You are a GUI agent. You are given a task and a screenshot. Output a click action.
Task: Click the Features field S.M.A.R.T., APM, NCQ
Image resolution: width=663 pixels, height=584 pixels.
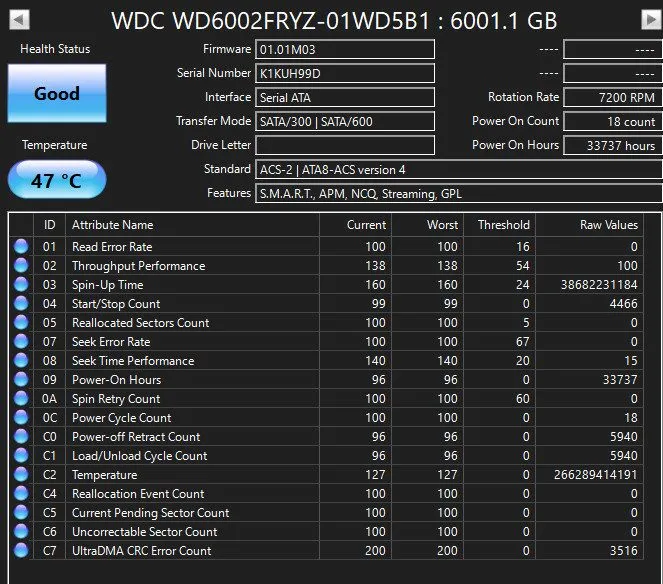click(459, 194)
